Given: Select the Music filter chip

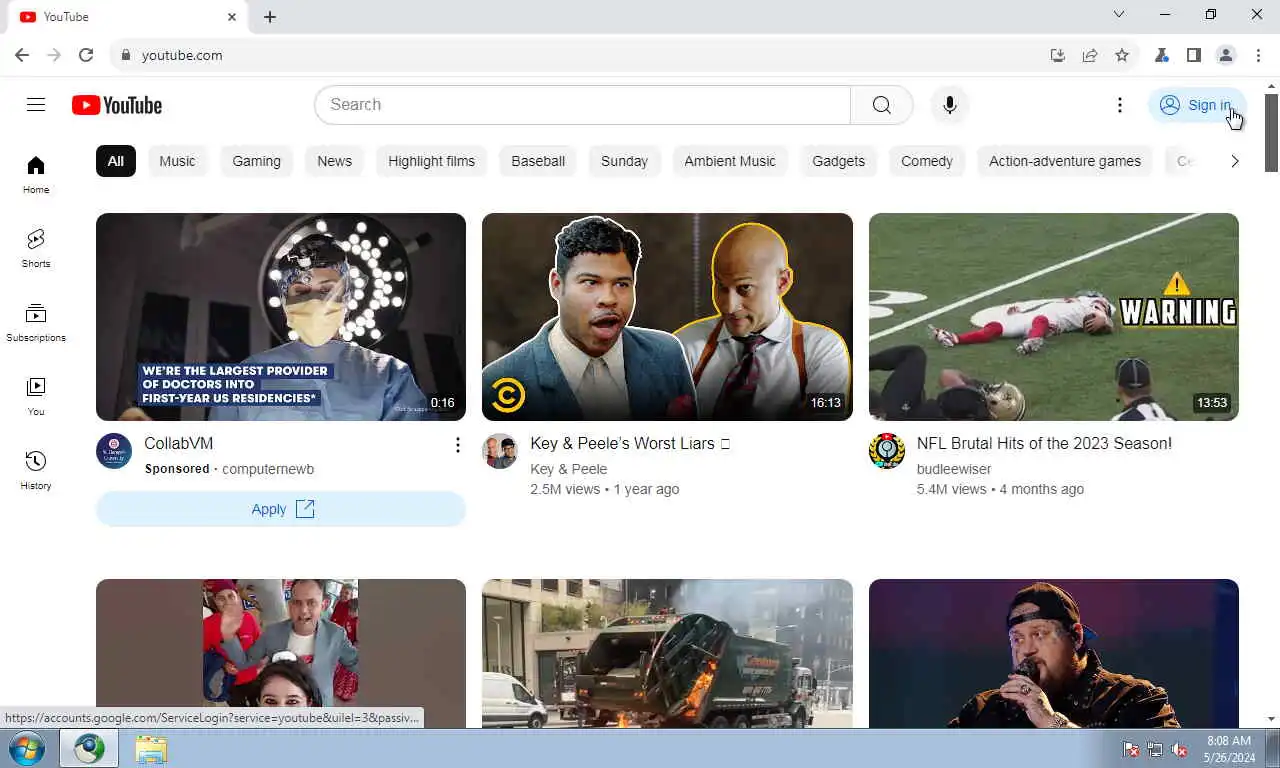Looking at the screenshot, I should click(x=177, y=161).
